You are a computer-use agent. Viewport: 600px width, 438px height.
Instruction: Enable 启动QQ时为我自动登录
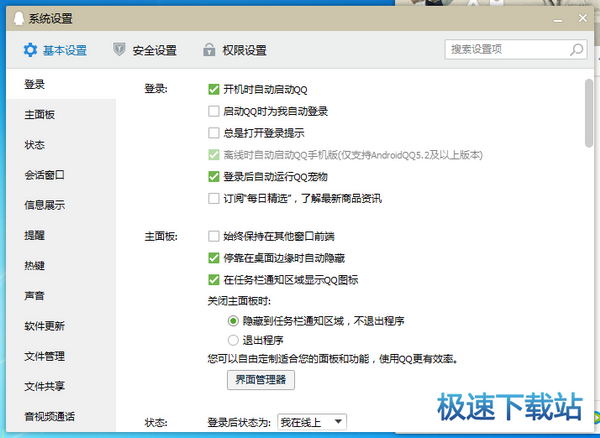tap(214, 111)
